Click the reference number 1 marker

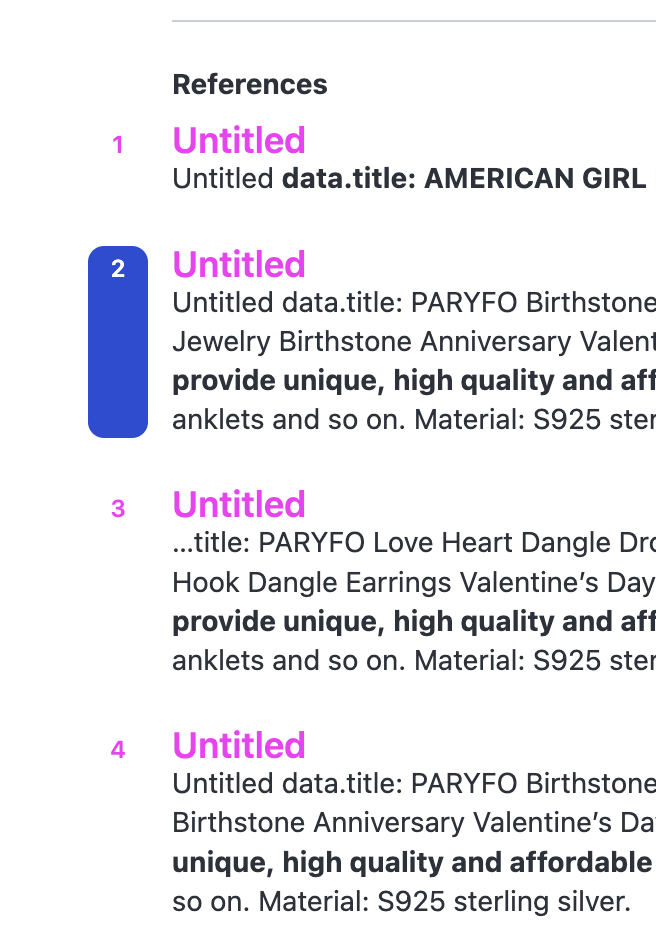[x=118, y=145]
